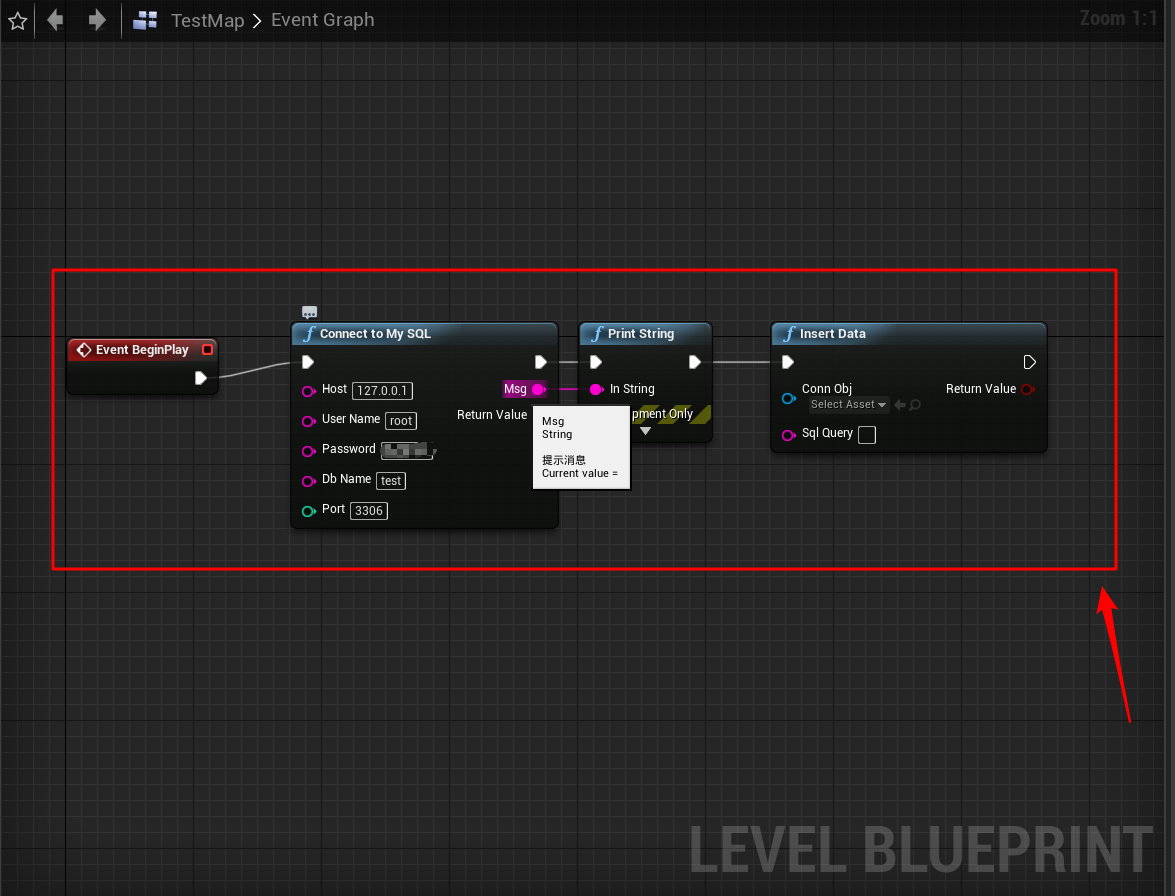Click the level blueprint icon in the breadcrumb bar
Image resolution: width=1175 pixels, height=896 pixels.
point(145,20)
